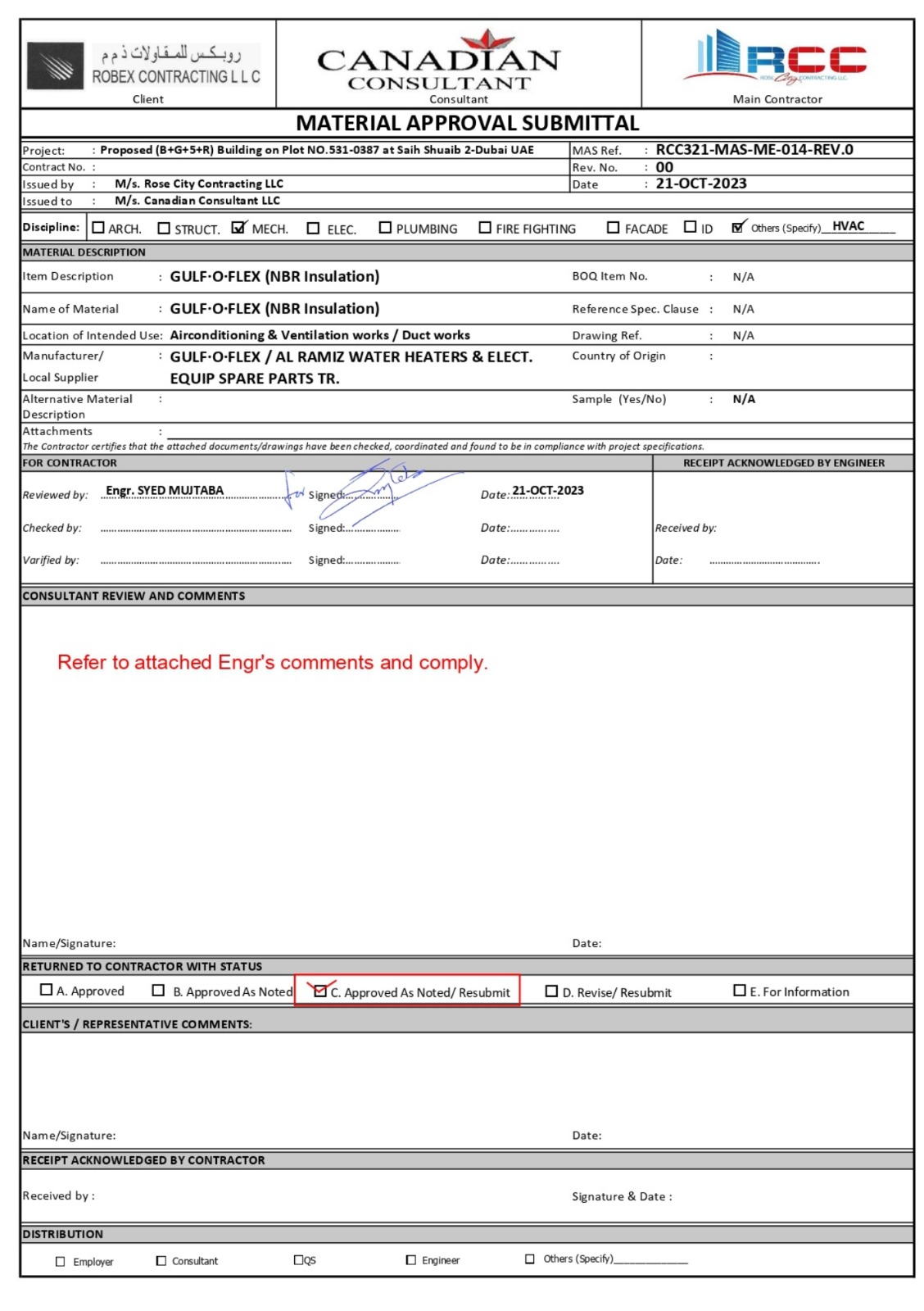
Task: Uncheck the MECH. discipline checkbox
Action: (x=238, y=227)
